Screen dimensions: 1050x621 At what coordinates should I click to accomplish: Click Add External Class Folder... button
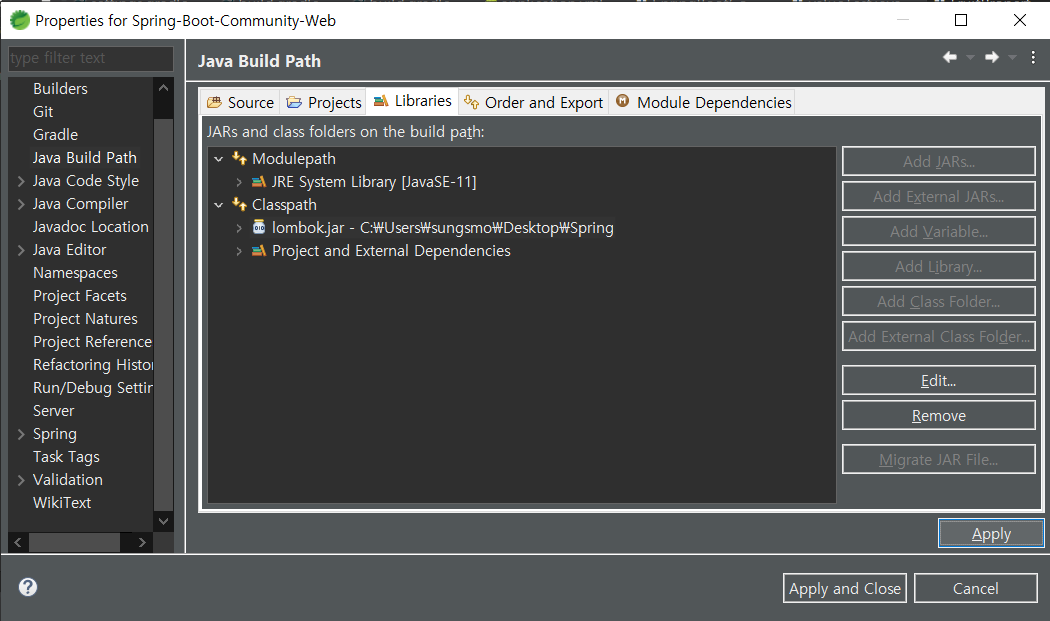coord(939,336)
